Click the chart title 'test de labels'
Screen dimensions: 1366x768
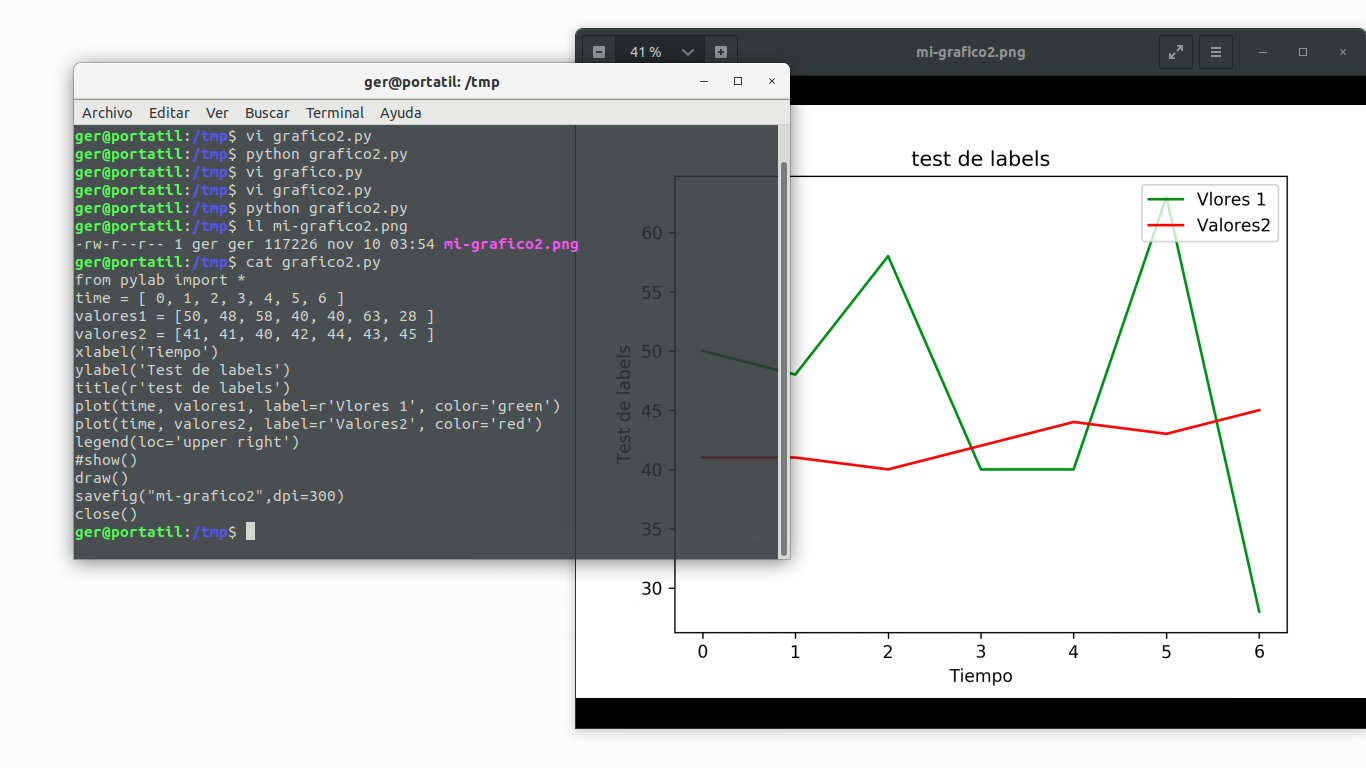pyautogui.click(x=980, y=158)
